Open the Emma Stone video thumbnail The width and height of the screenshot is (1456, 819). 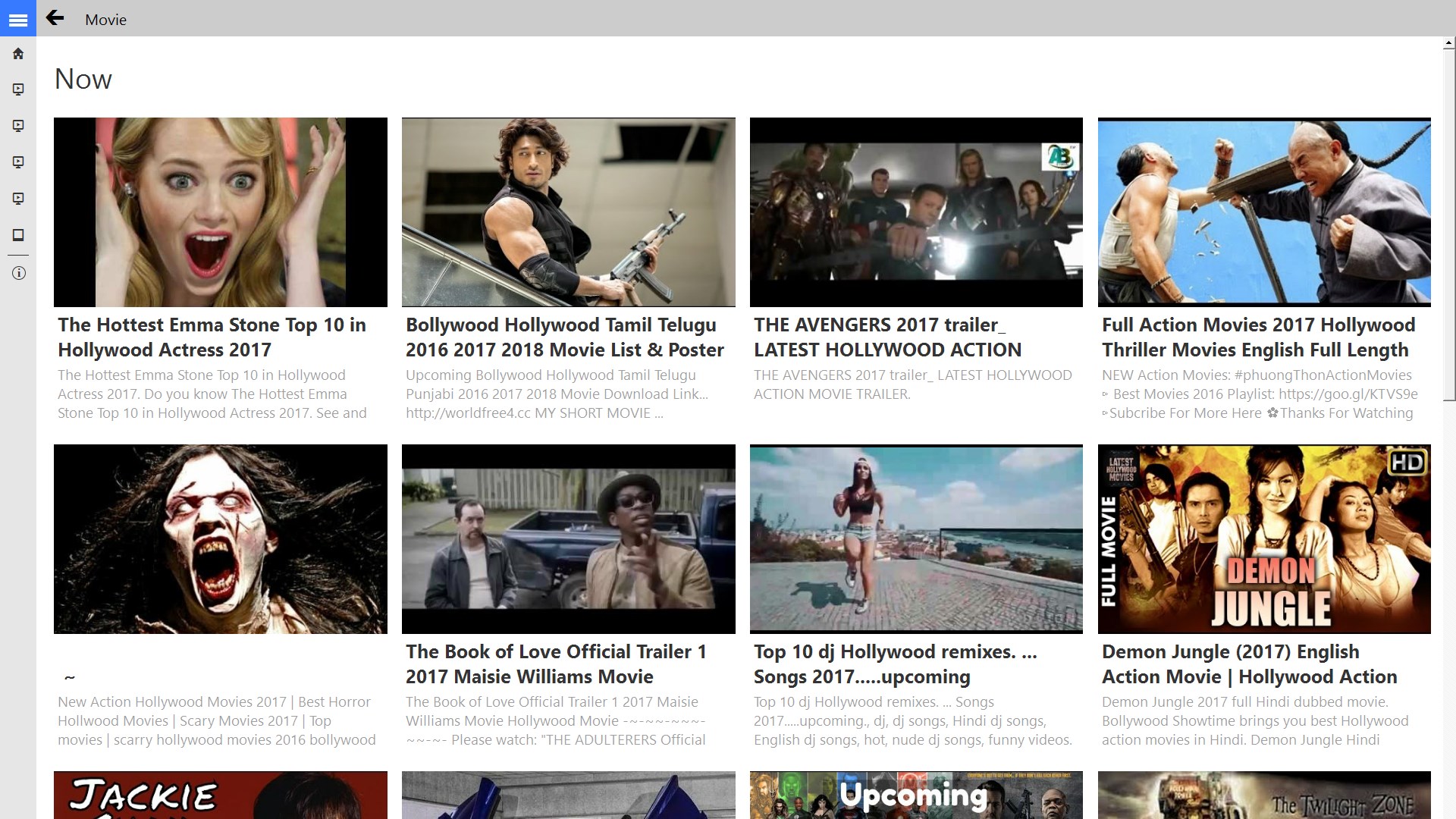[220, 212]
